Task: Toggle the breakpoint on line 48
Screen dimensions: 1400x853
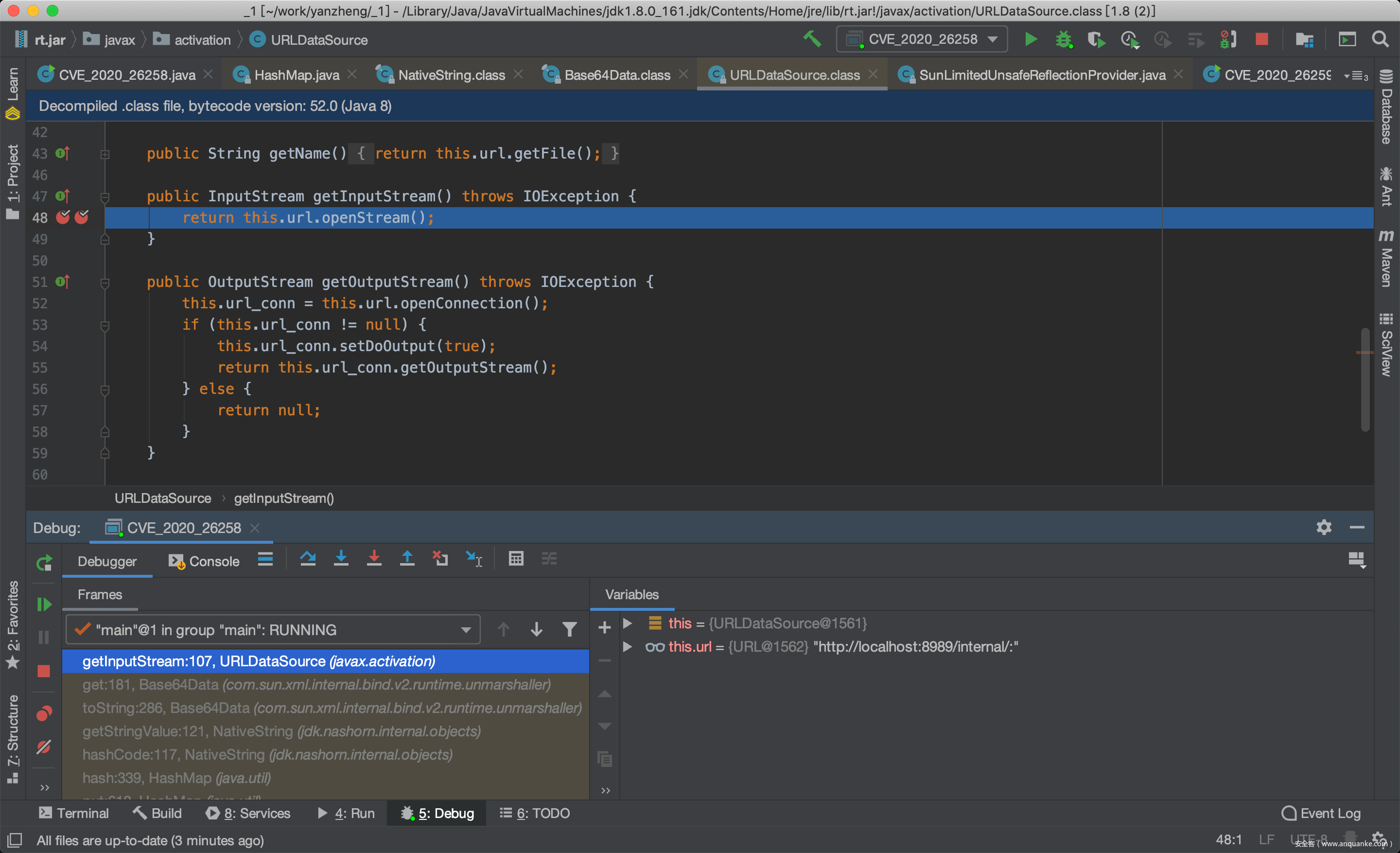Action: coord(63,217)
